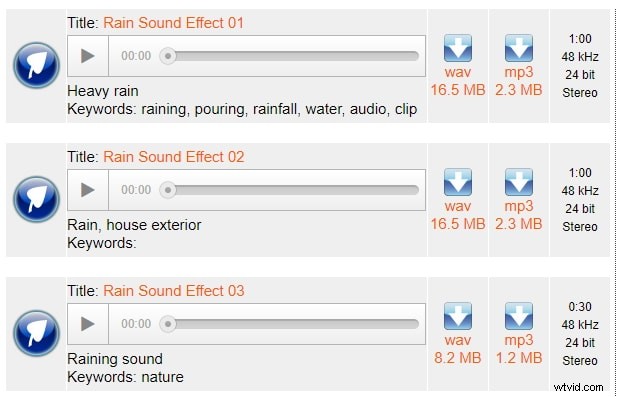Play Rain Sound Effect 03 audio
Screen dimensions: 624x397
click(88, 324)
